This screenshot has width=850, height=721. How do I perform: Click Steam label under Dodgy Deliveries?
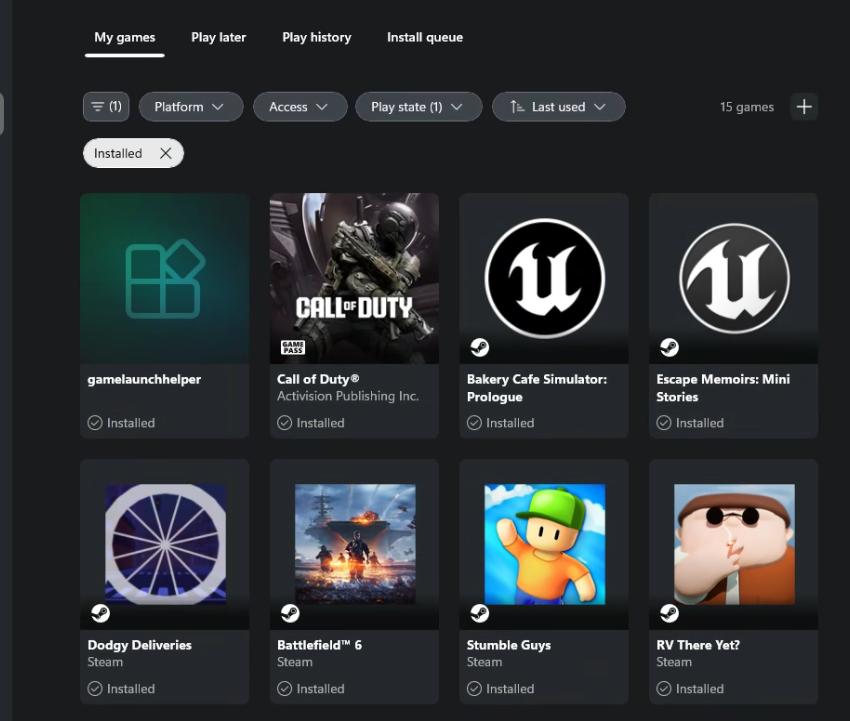coord(105,662)
